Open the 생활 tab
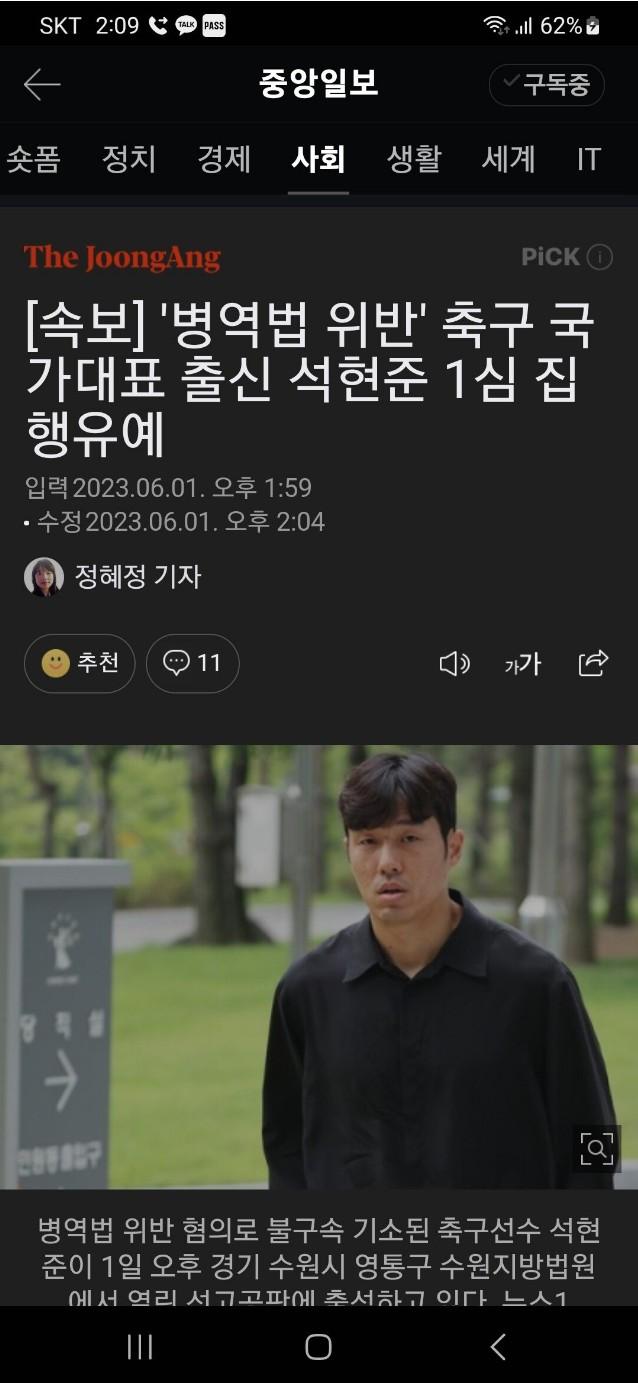 414,159
